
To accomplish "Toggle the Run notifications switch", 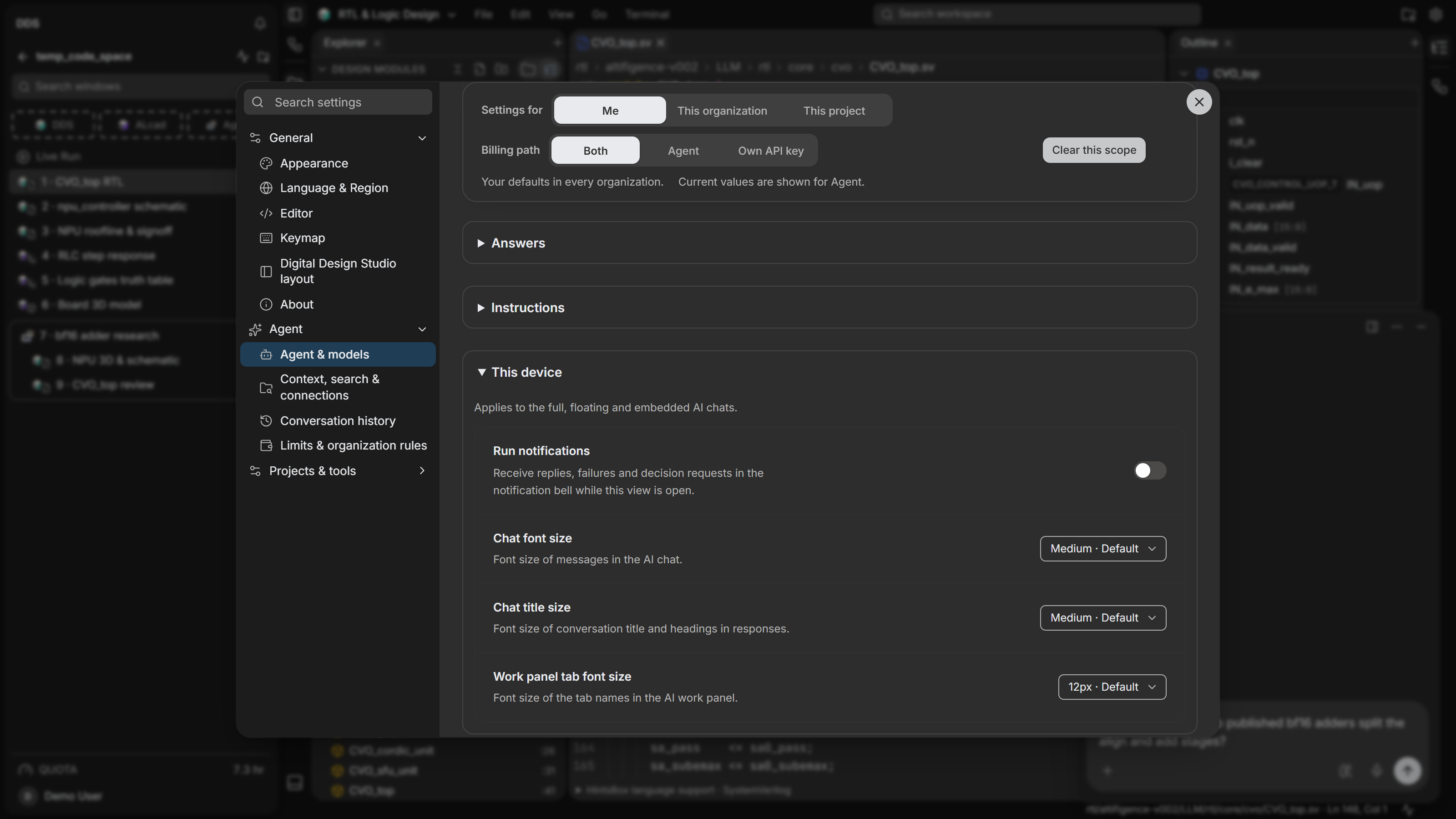I will point(1150,470).
